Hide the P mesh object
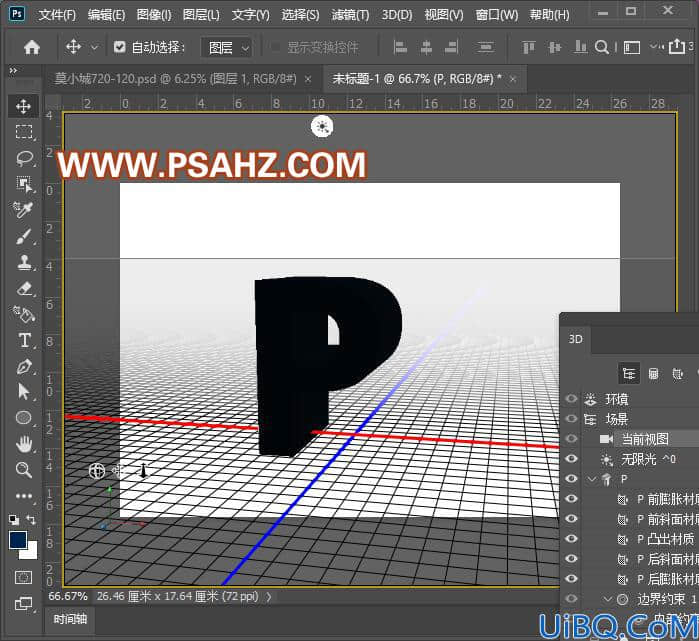The image size is (699, 641). click(571, 478)
